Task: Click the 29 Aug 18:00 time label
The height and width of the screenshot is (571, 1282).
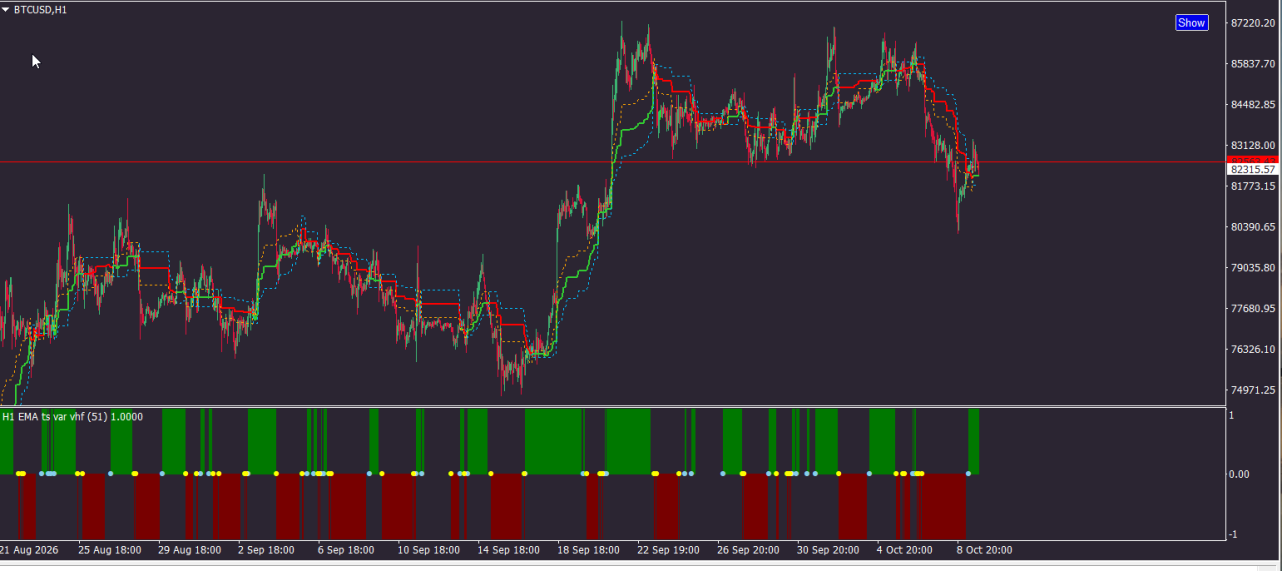Action: (x=190, y=549)
